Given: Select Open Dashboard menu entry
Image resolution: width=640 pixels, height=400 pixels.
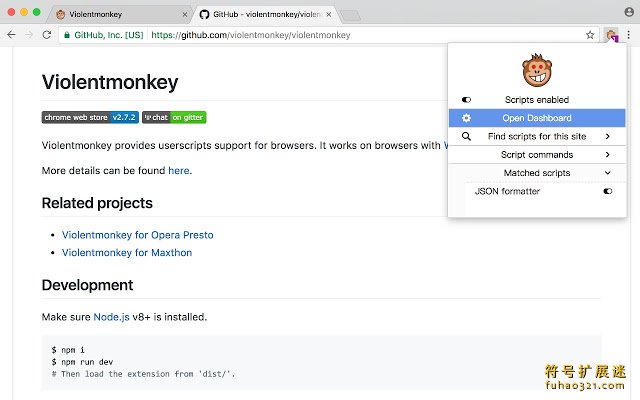Looking at the screenshot, I should [x=537, y=118].
